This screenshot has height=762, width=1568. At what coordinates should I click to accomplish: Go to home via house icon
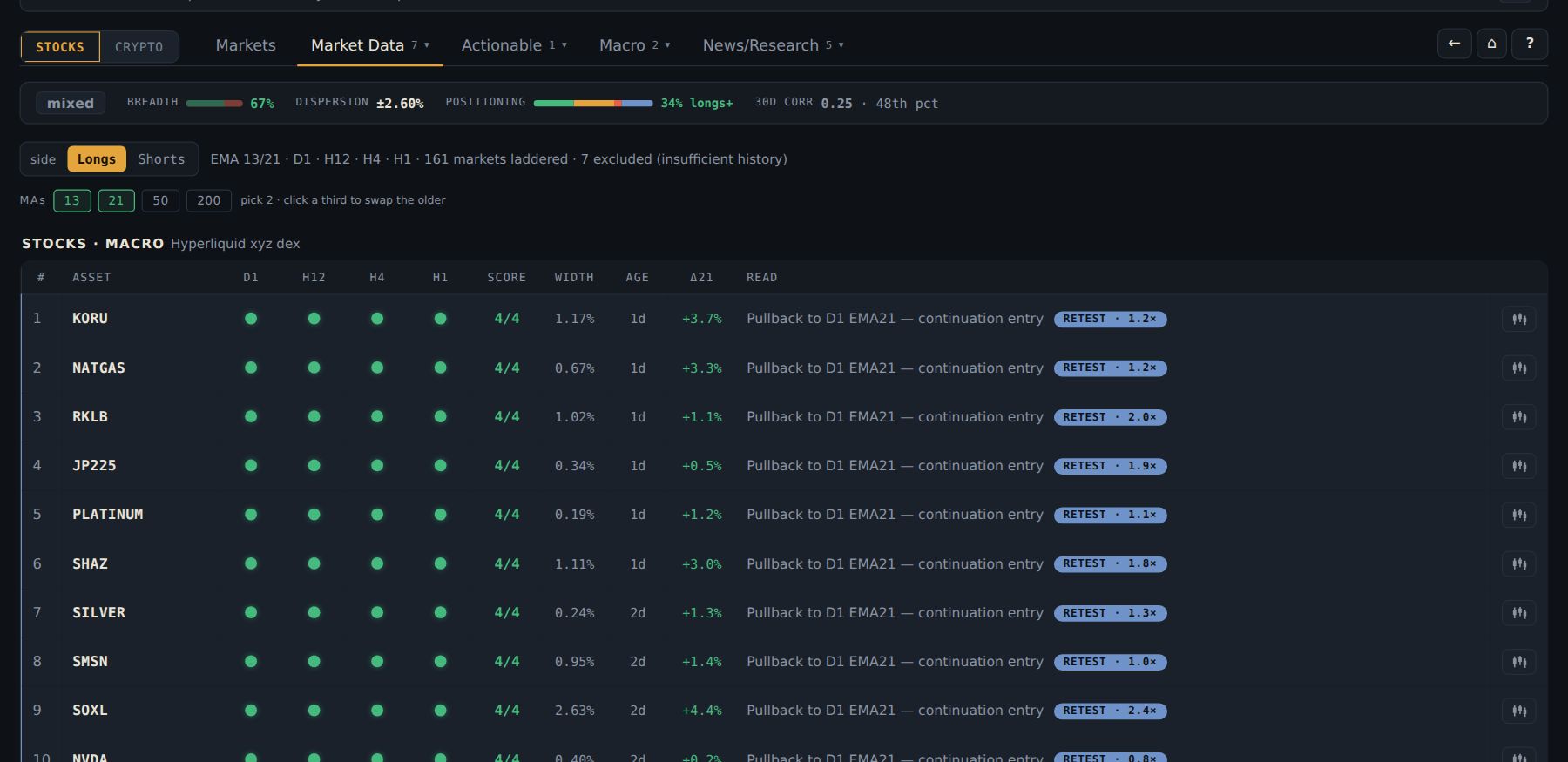[x=1491, y=44]
